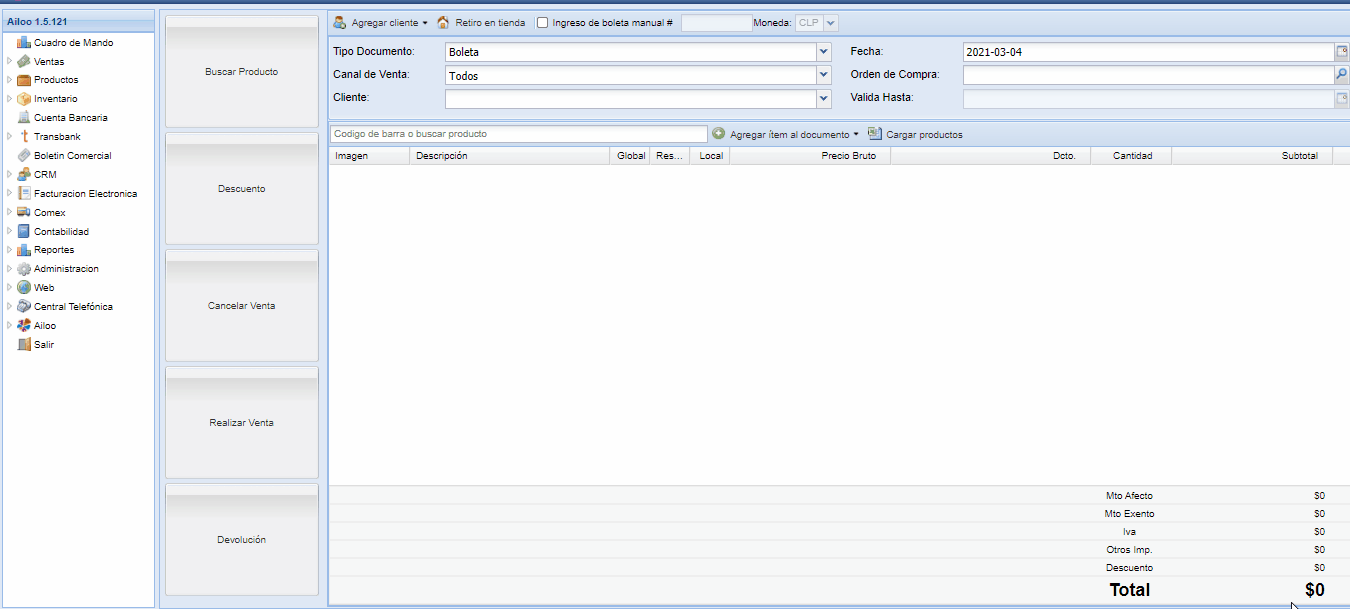
Task: Click the Devolución button
Action: 242,539
